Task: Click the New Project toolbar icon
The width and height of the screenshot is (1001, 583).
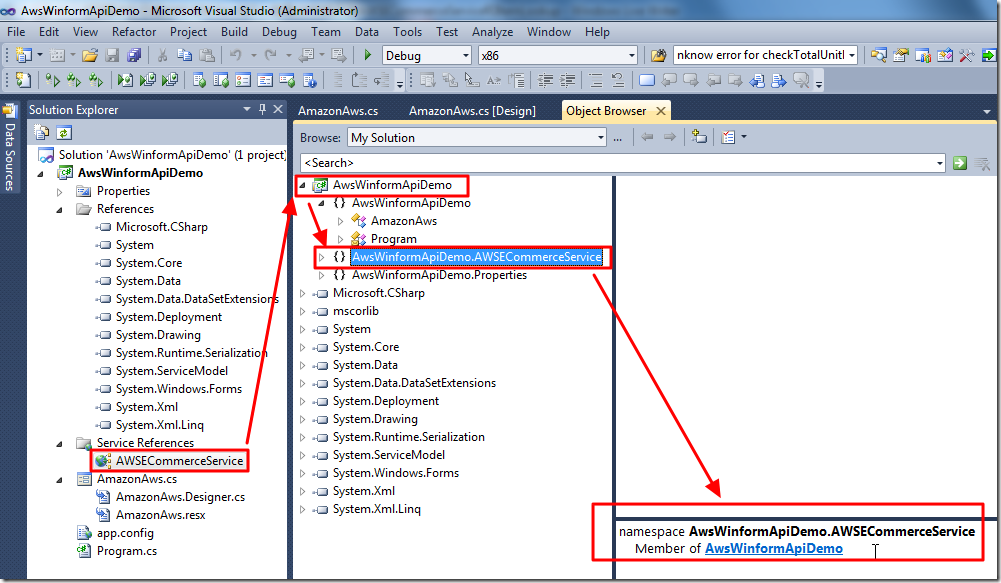Action: pyautogui.click(x=23, y=56)
